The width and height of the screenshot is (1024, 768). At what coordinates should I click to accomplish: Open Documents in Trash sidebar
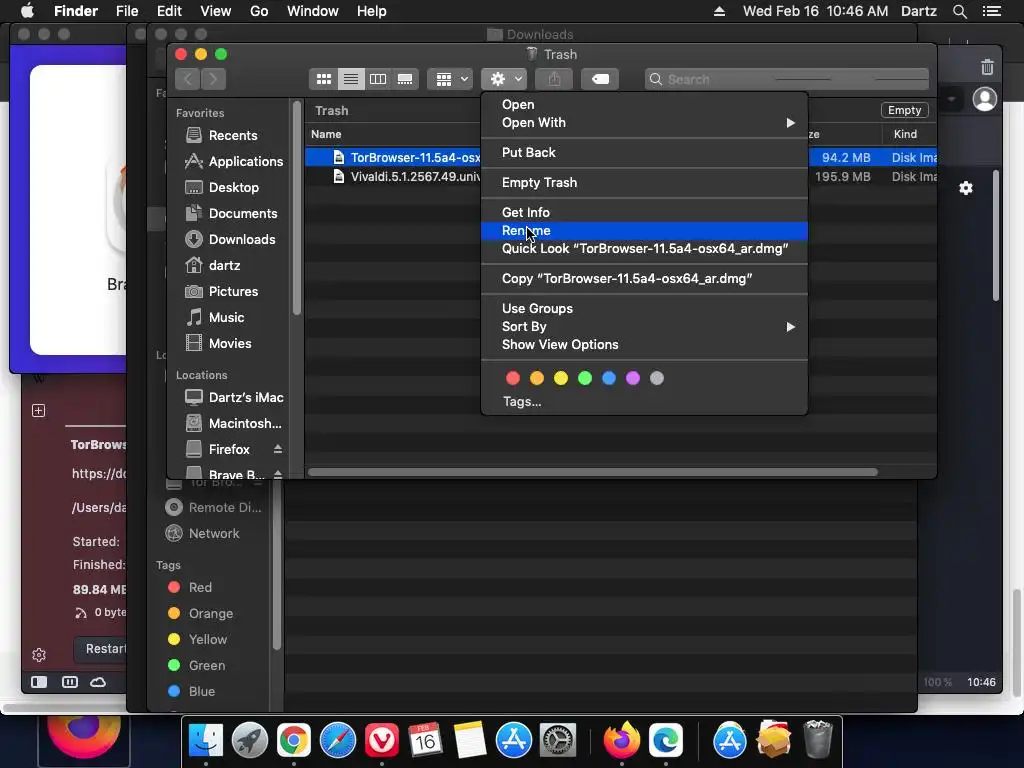coord(232,214)
